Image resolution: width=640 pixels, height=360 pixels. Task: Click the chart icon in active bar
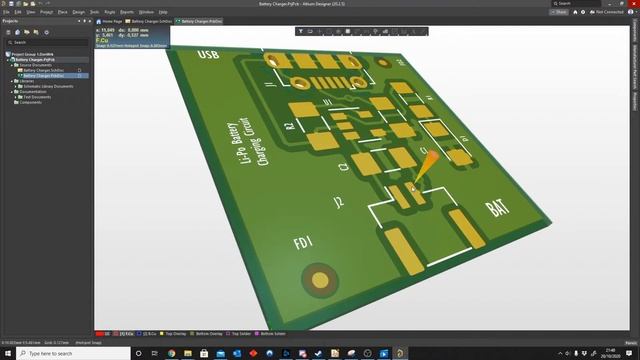tap(385, 31)
